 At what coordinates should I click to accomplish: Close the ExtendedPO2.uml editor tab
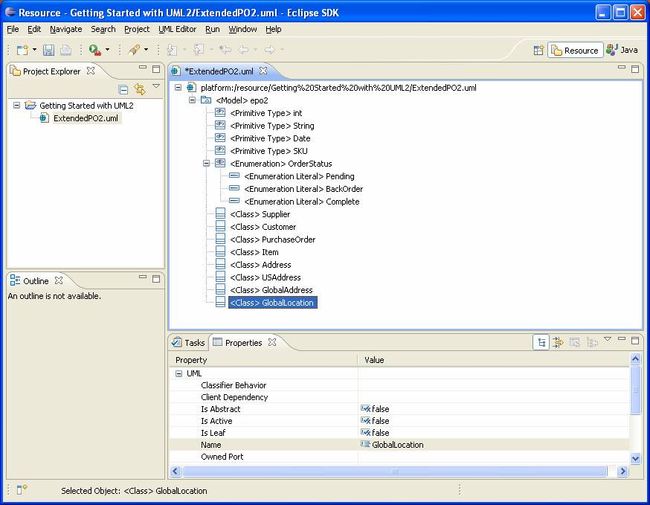pyautogui.click(x=263, y=71)
